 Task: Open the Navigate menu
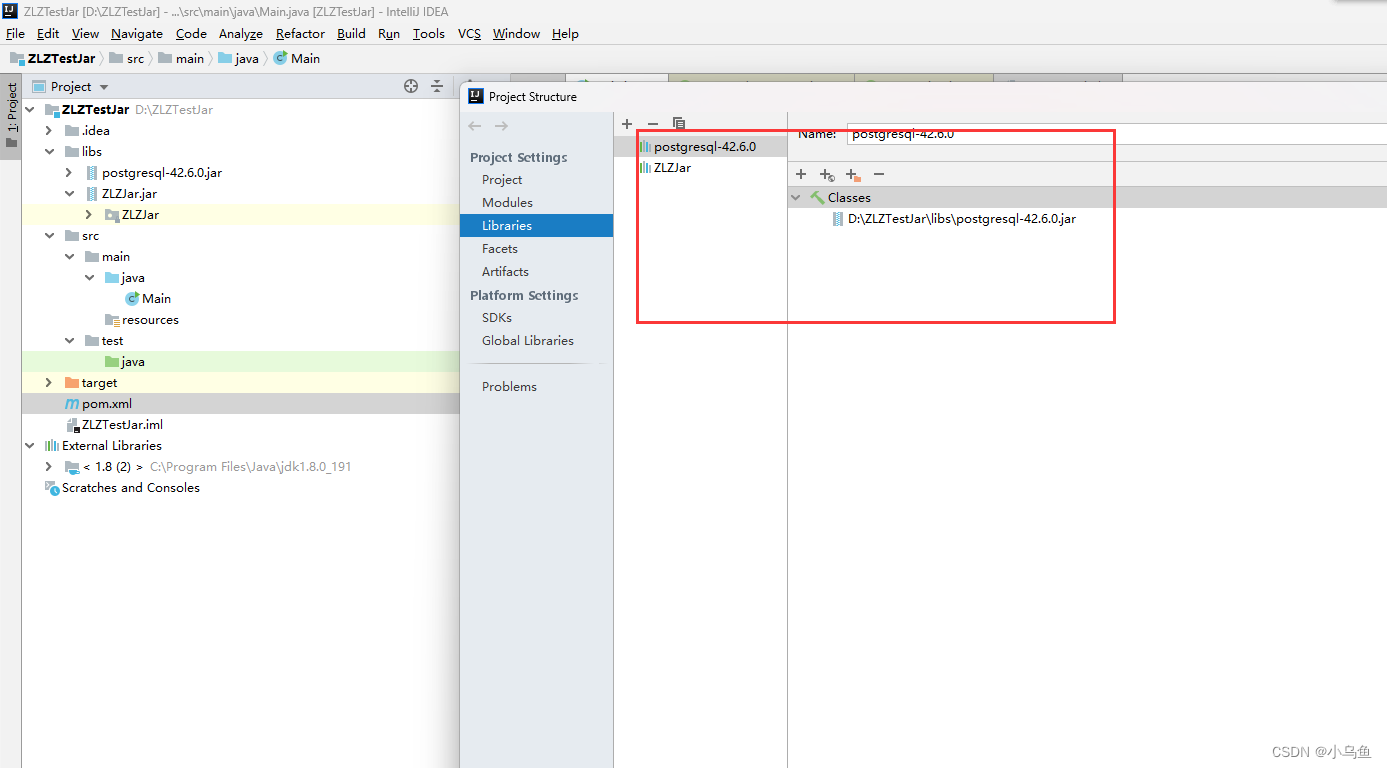138,33
